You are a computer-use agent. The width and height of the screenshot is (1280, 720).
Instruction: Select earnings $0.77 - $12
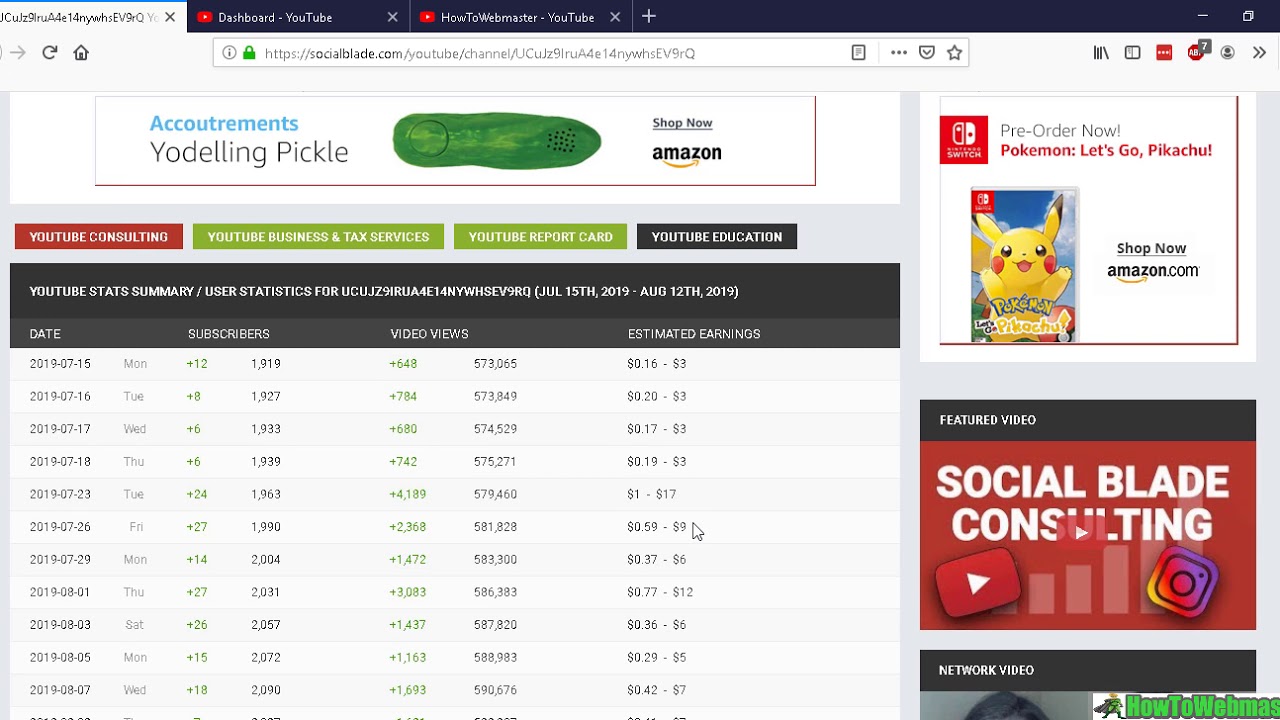point(660,592)
